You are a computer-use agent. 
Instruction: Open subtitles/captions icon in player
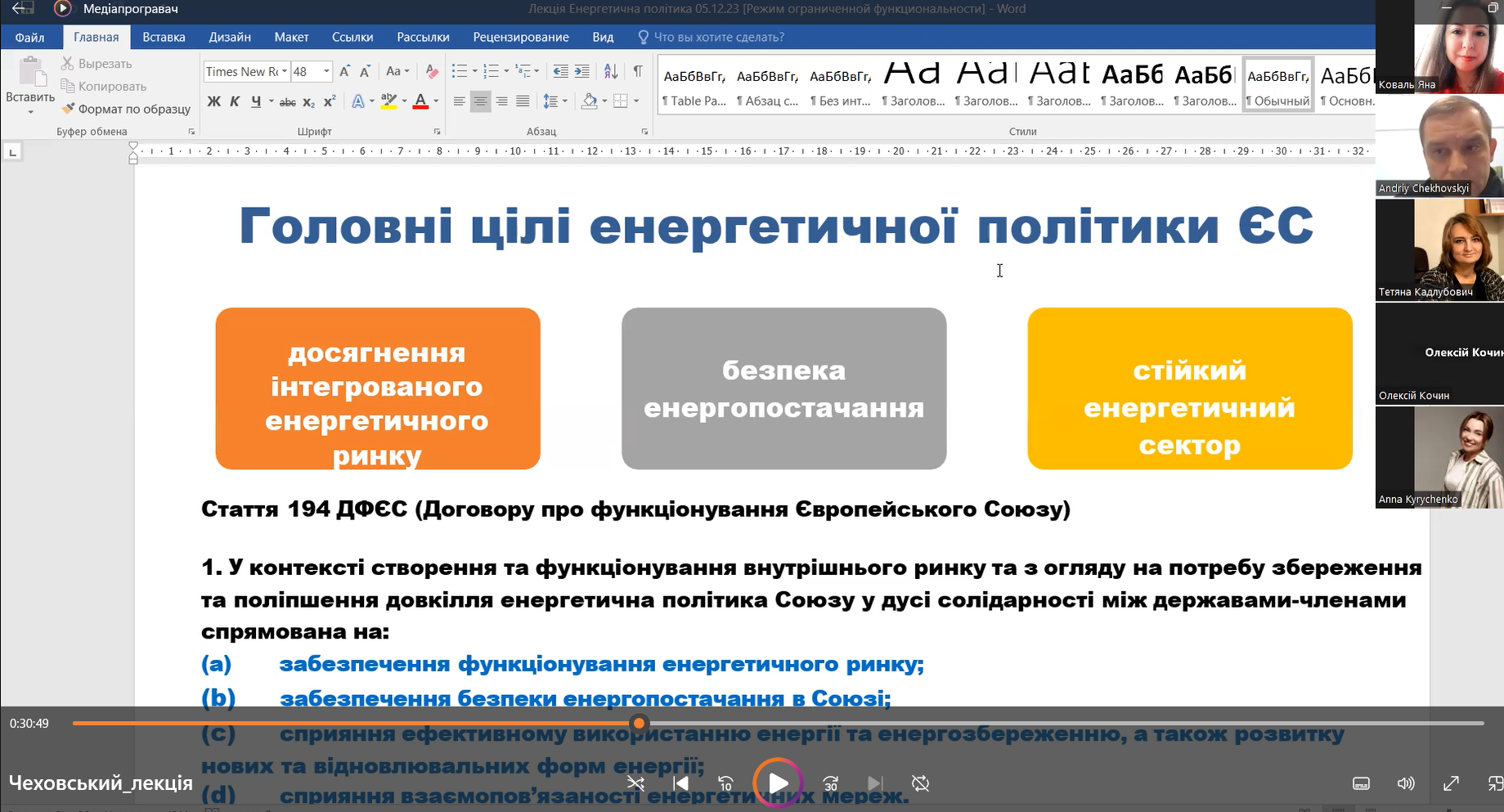tap(1361, 783)
